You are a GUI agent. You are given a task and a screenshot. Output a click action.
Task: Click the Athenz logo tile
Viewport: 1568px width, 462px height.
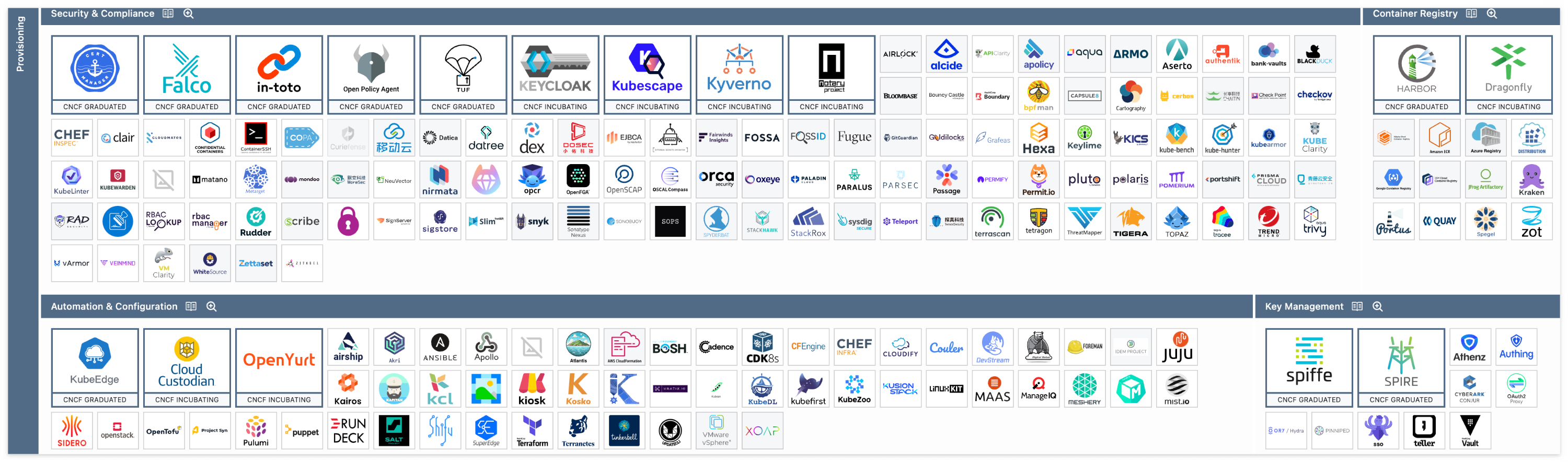(1470, 347)
